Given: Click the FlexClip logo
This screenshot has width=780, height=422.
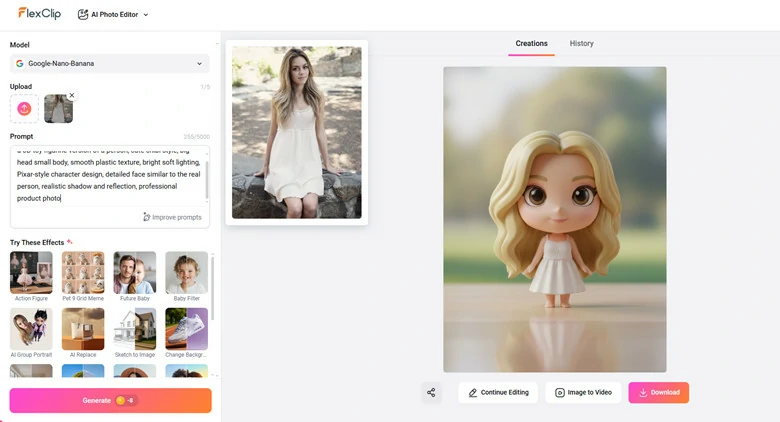Looking at the screenshot, I should pyautogui.click(x=39, y=13).
